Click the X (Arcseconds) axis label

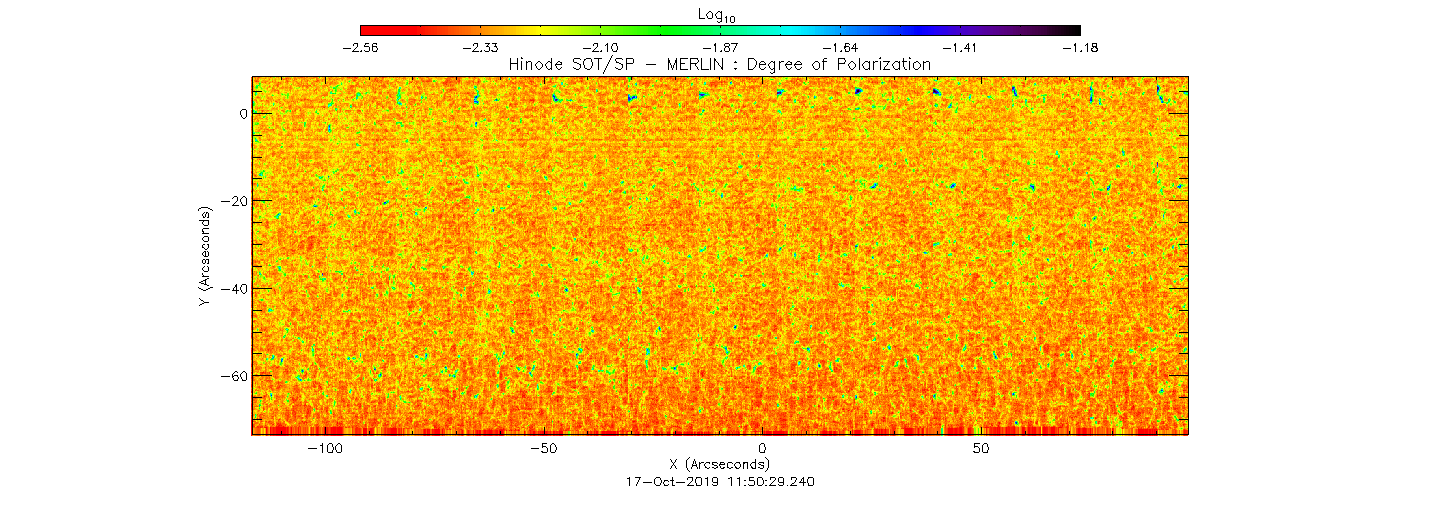pos(720,464)
